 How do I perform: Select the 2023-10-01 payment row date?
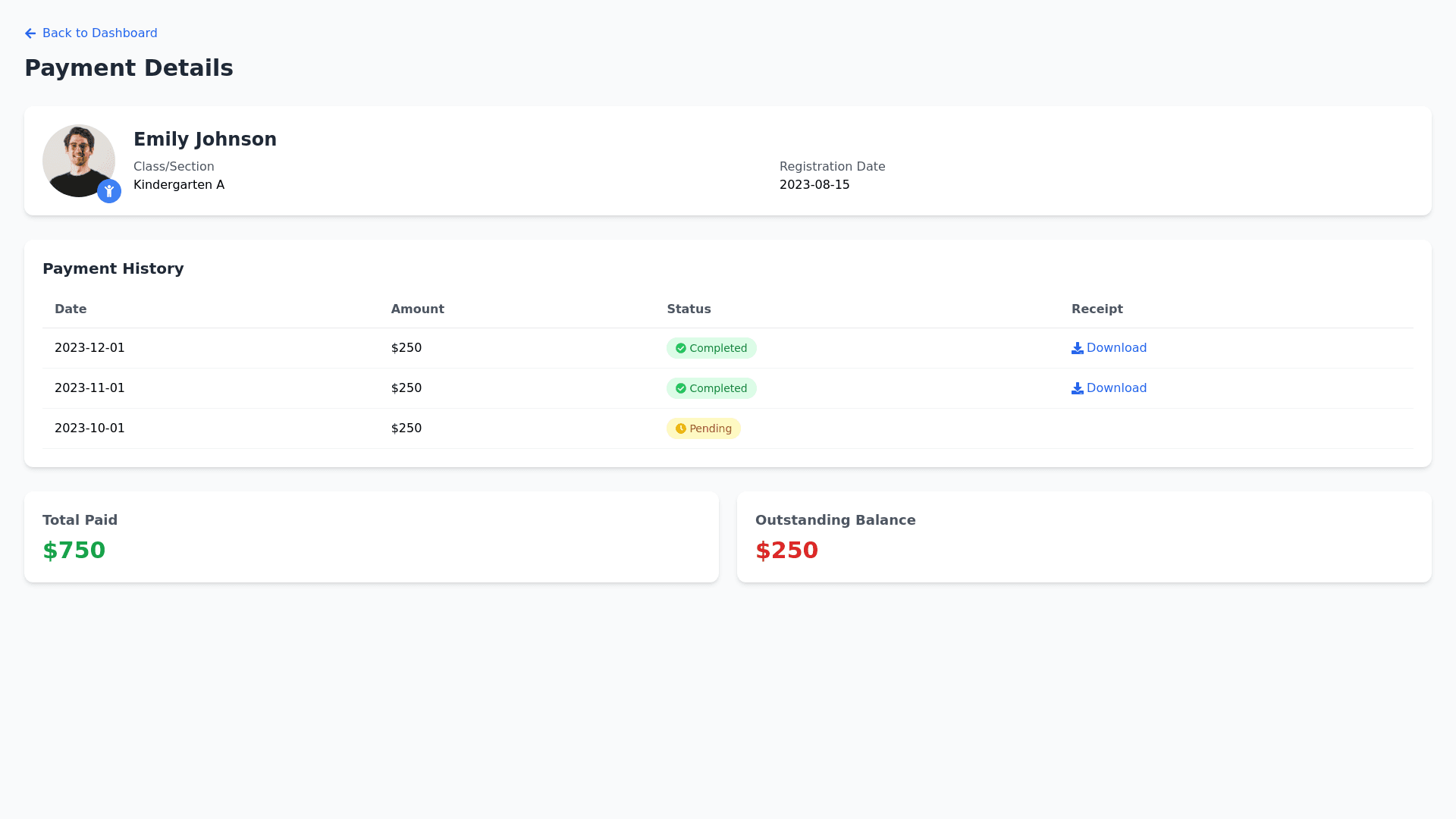click(x=89, y=428)
